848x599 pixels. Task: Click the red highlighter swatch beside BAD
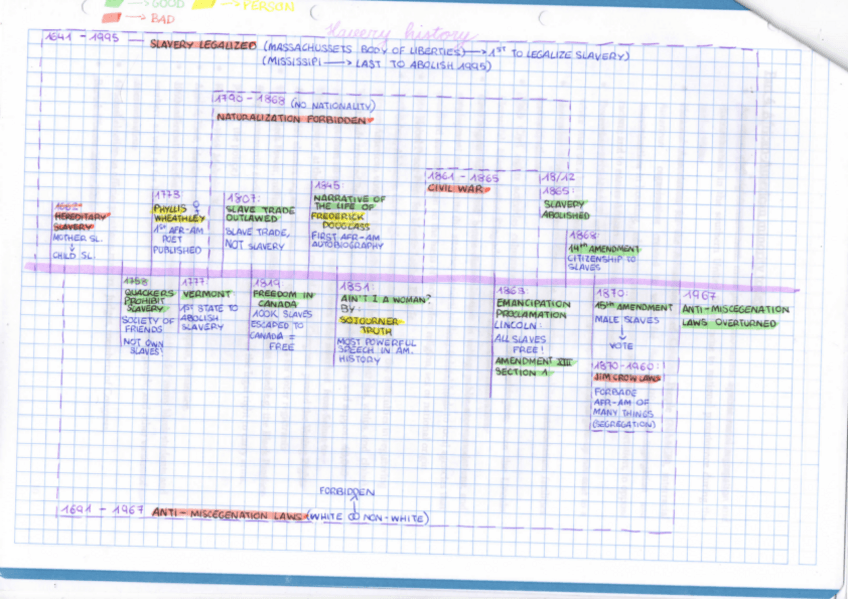click(112, 18)
